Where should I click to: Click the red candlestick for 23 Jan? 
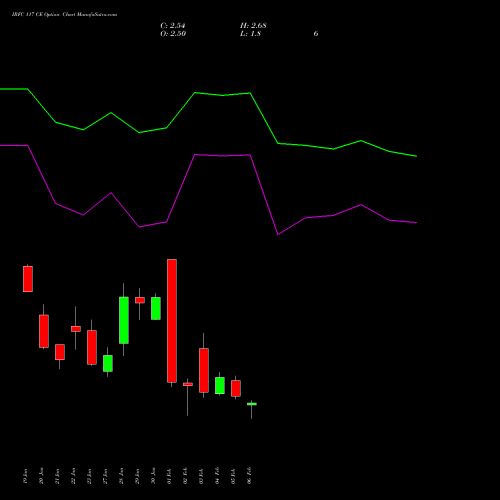click(x=92, y=347)
